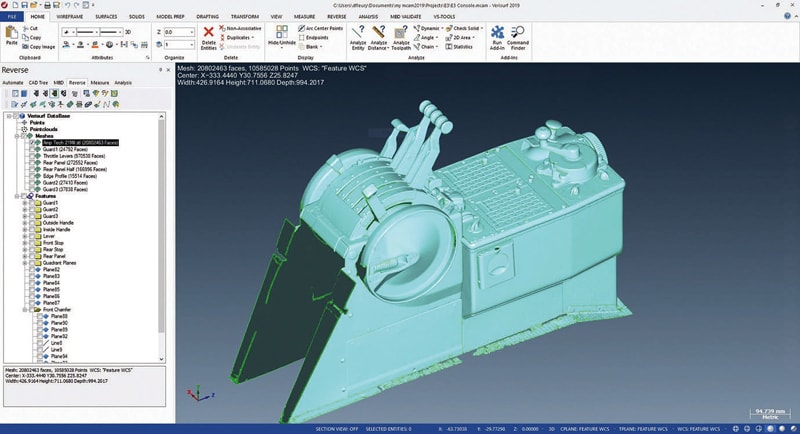Switch to the CAD Tree panel tab
Screen dimensions: 800x434
[38, 83]
